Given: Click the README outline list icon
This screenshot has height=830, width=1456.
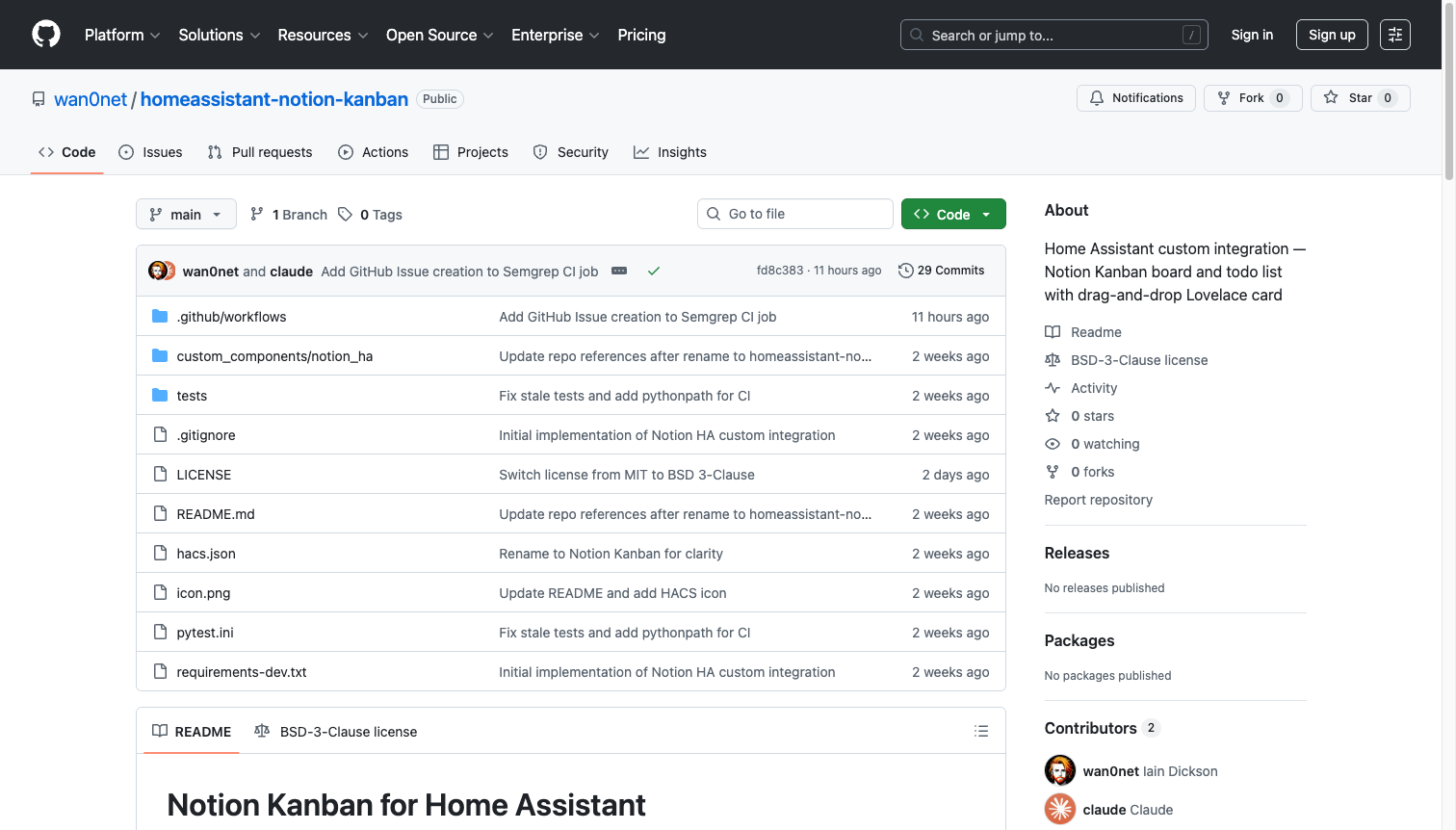Looking at the screenshot, I should point(980,731).
